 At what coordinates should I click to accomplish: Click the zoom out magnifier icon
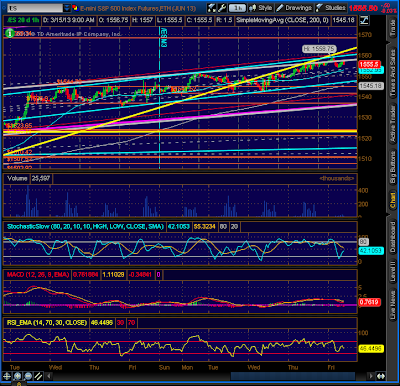pyautogui.click(x=28, y=376)
